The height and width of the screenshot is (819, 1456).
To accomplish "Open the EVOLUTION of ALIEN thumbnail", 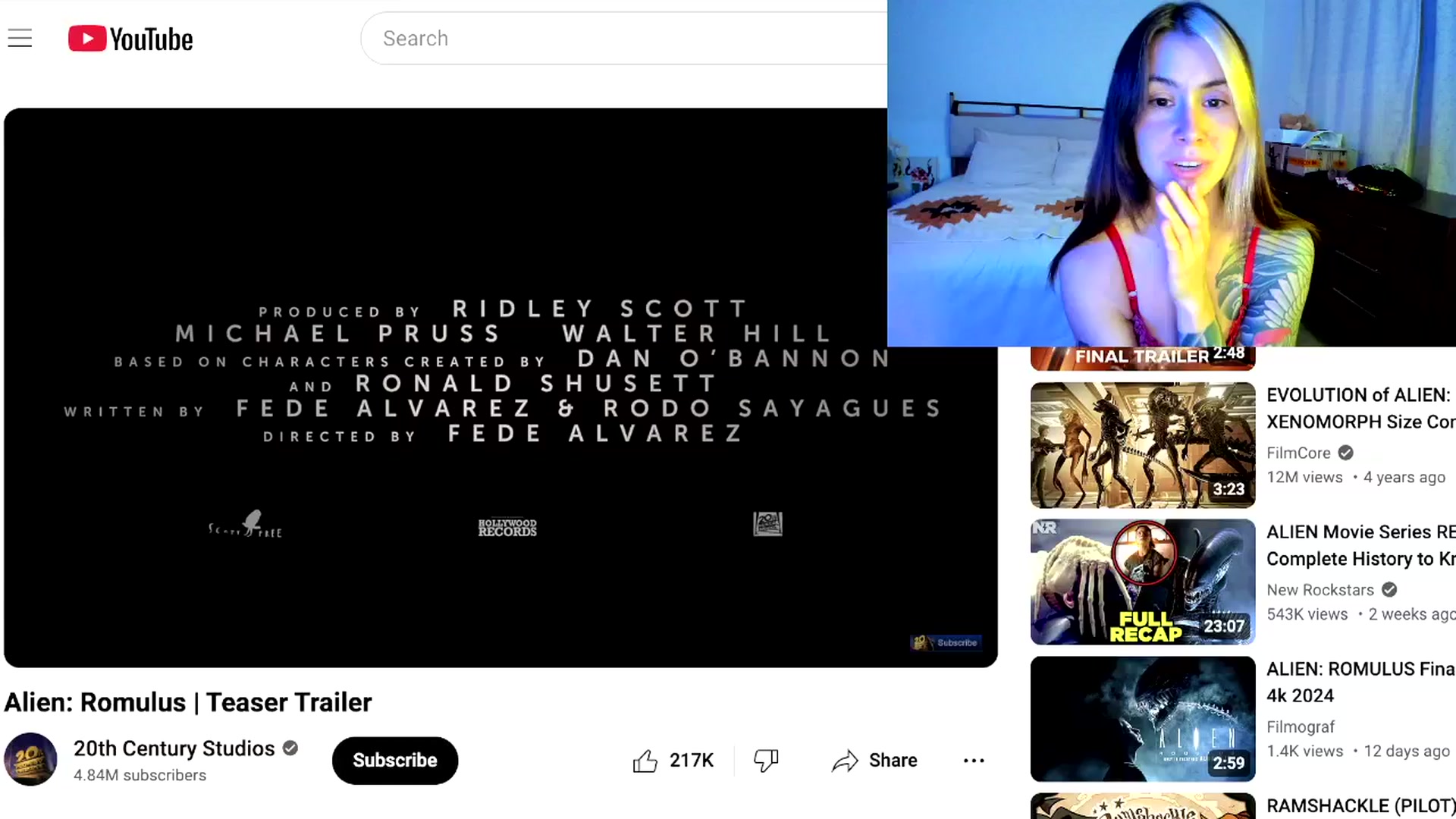I will coord(1143,445).
